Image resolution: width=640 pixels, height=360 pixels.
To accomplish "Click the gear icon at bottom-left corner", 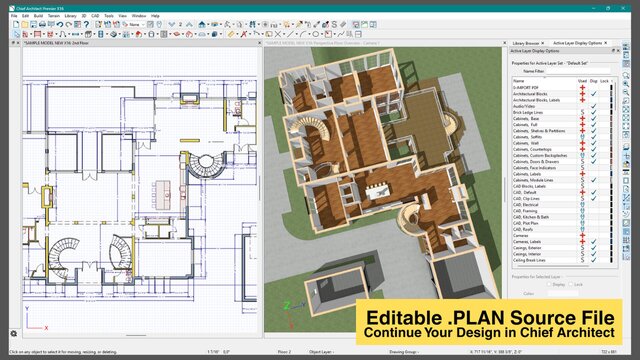I will click(x=13, y=333).
